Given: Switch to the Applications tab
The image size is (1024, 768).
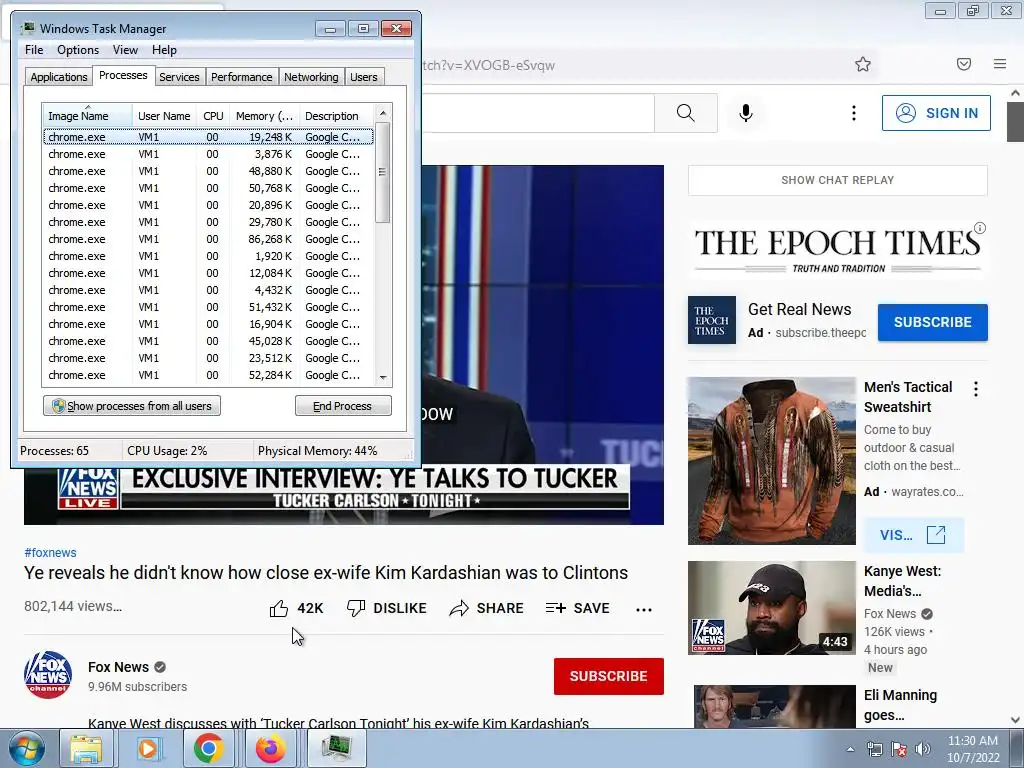Looking at the screenshot, I should (59, 77).
